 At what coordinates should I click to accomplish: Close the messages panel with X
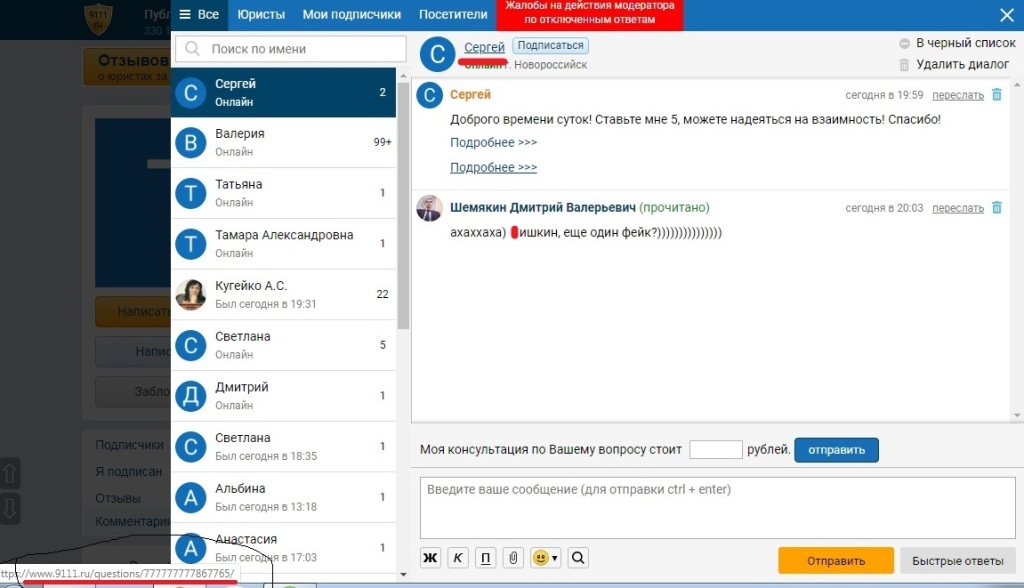tap(1007, 14)
